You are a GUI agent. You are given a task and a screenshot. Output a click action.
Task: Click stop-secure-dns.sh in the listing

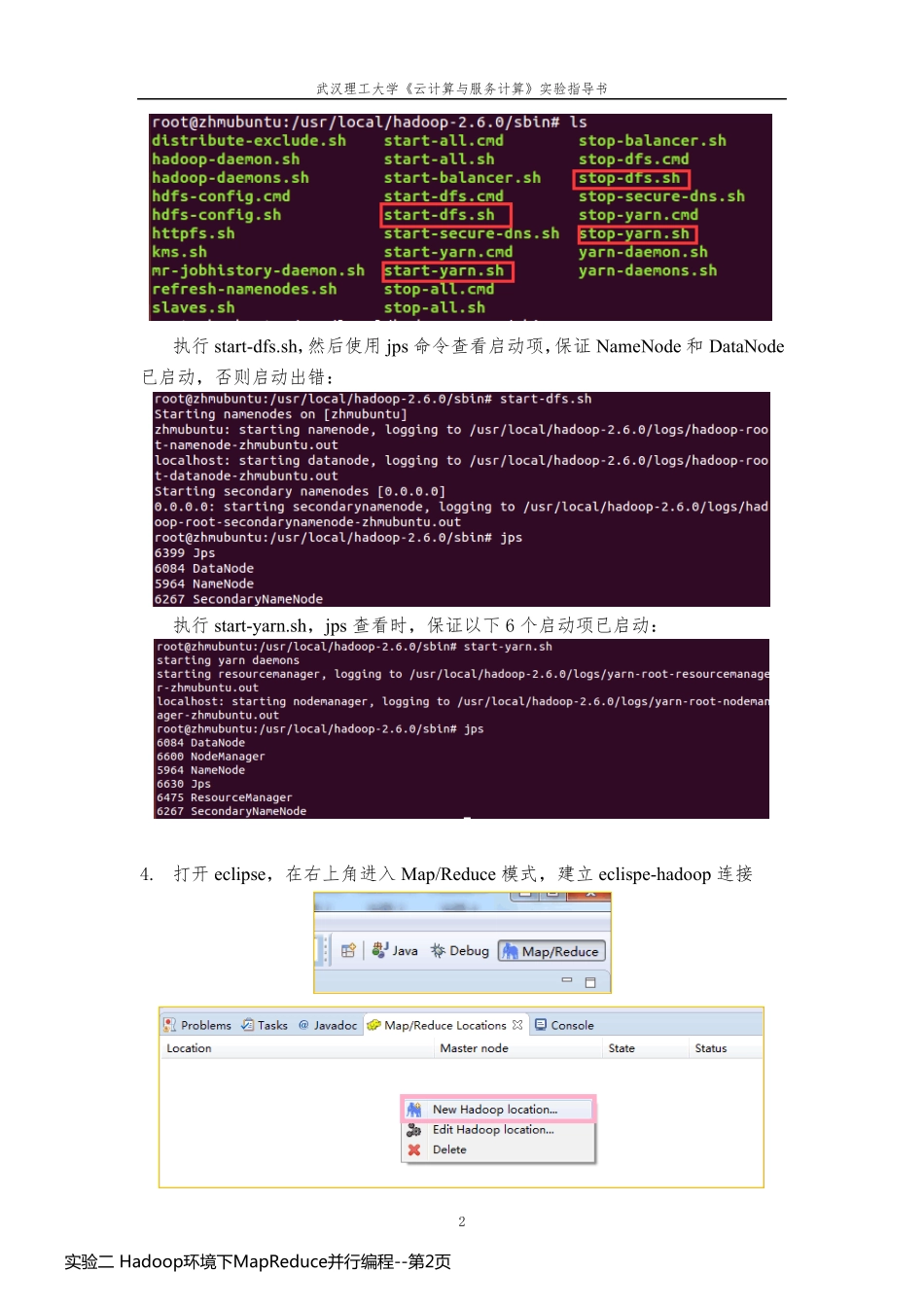coord(662,196)
